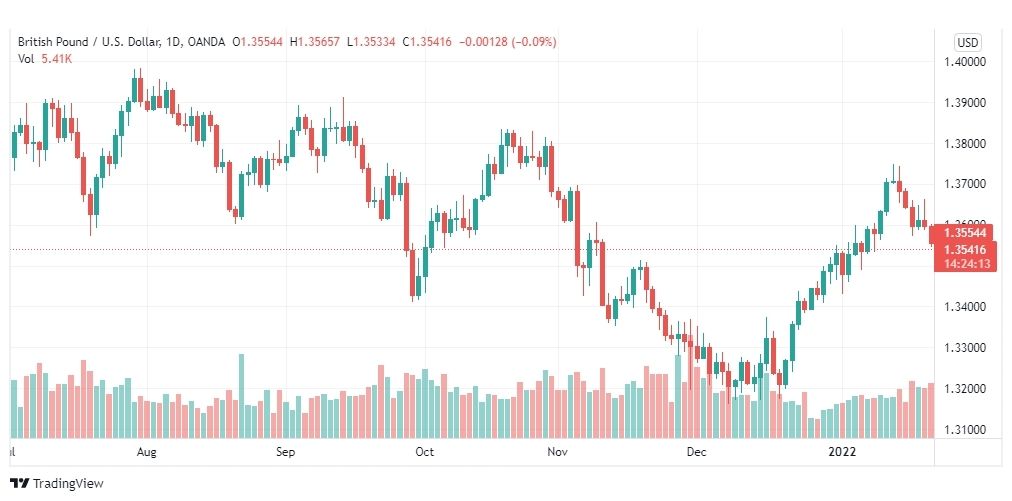The image size is (1012, 501).
Task: Select the Oct marker on time axis
Action: 424,452
